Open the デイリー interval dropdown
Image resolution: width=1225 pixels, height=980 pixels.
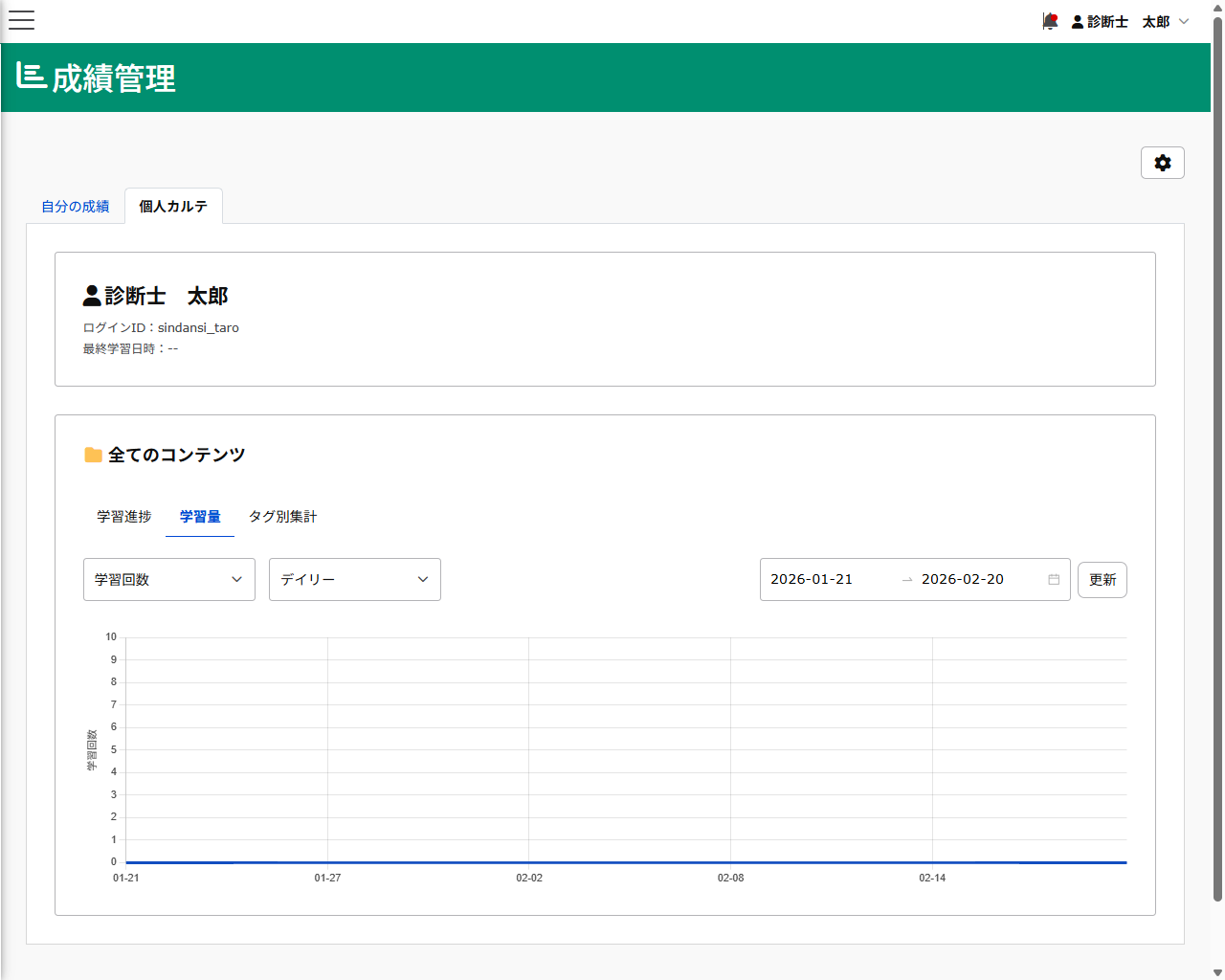(x=354, y=579)
